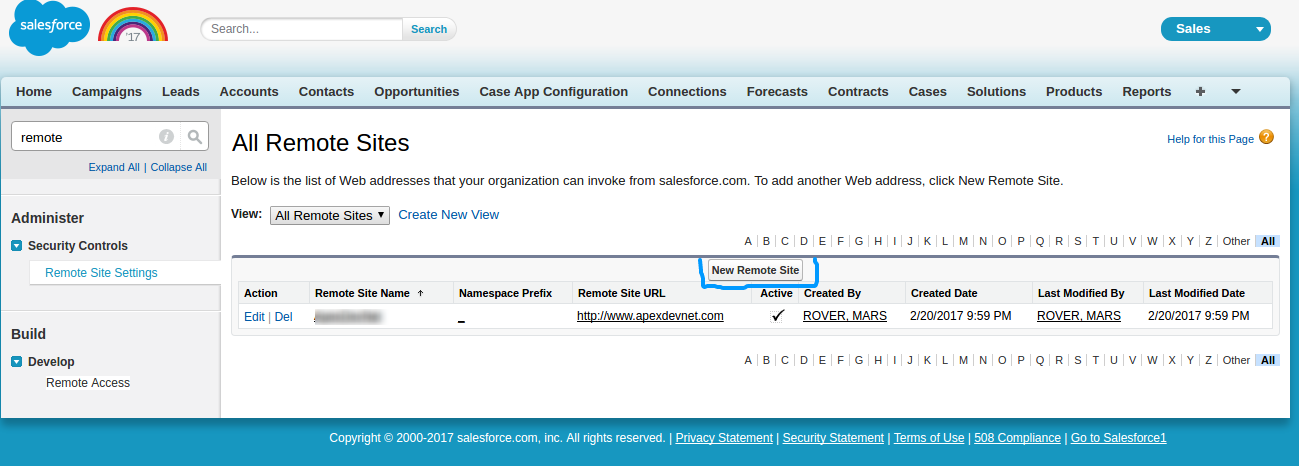Click the rainbow '17 release logo
The image size is (1299, 466).
[133, 27]
